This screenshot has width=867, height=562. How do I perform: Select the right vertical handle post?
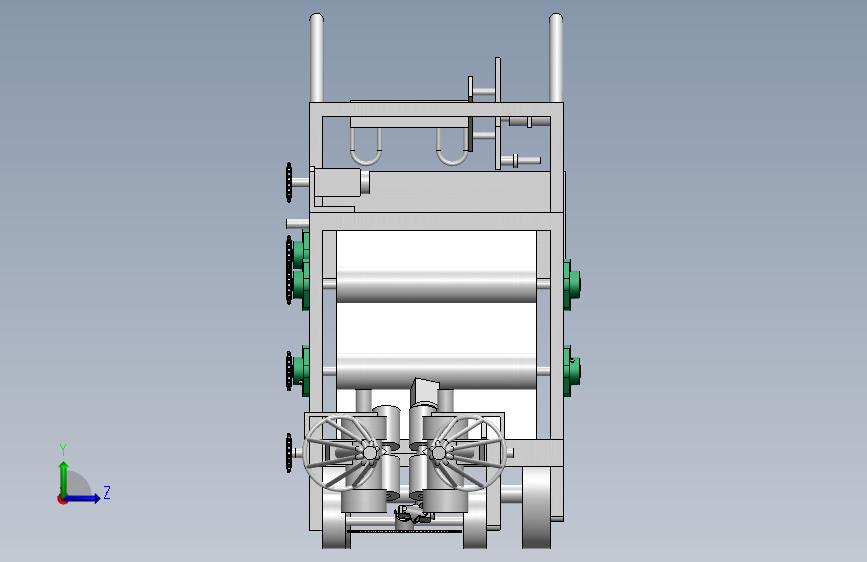pos(556,58)
